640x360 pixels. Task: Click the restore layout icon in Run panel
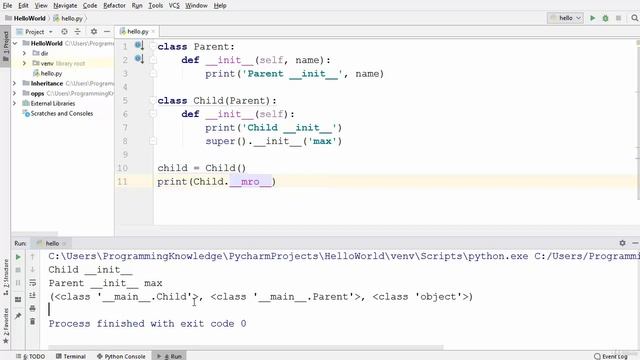[x=18, y=300]
